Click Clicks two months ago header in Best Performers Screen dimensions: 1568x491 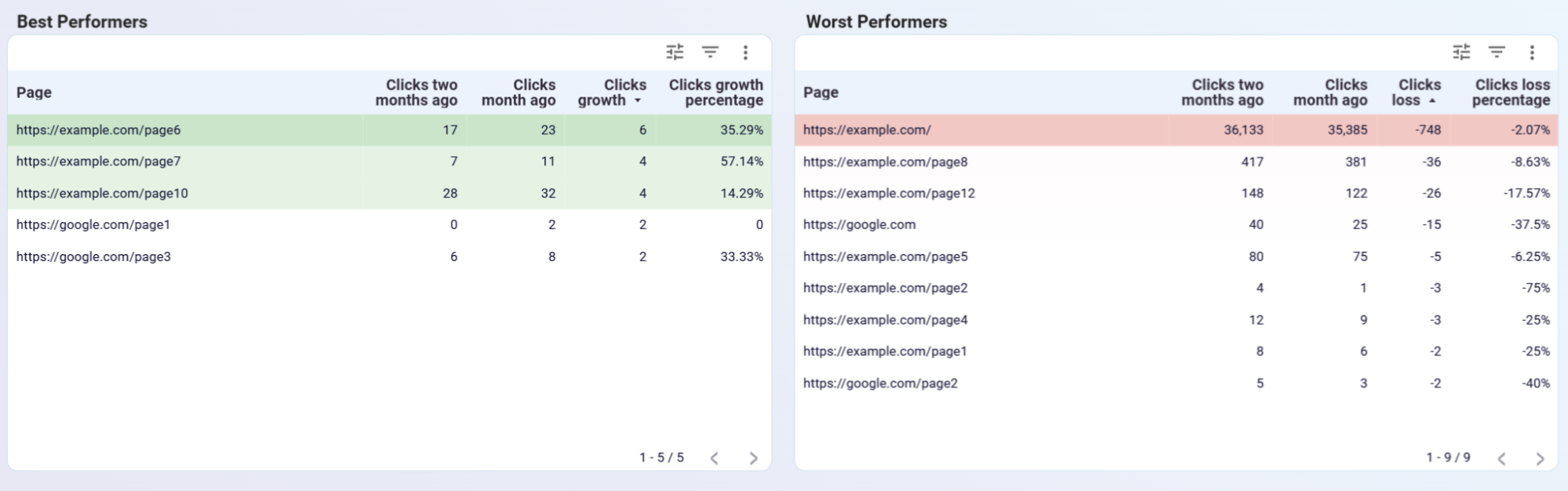coord(417,93)
